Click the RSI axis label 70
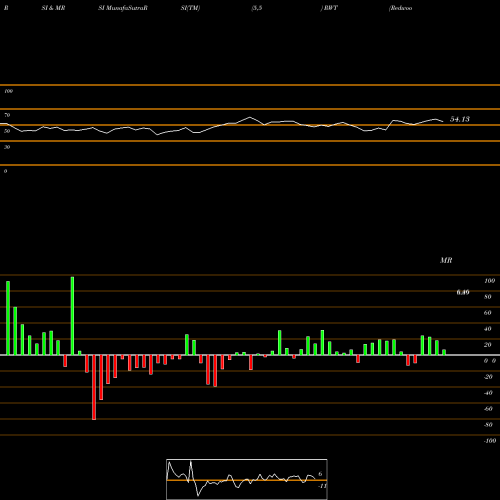 point(7,115)
